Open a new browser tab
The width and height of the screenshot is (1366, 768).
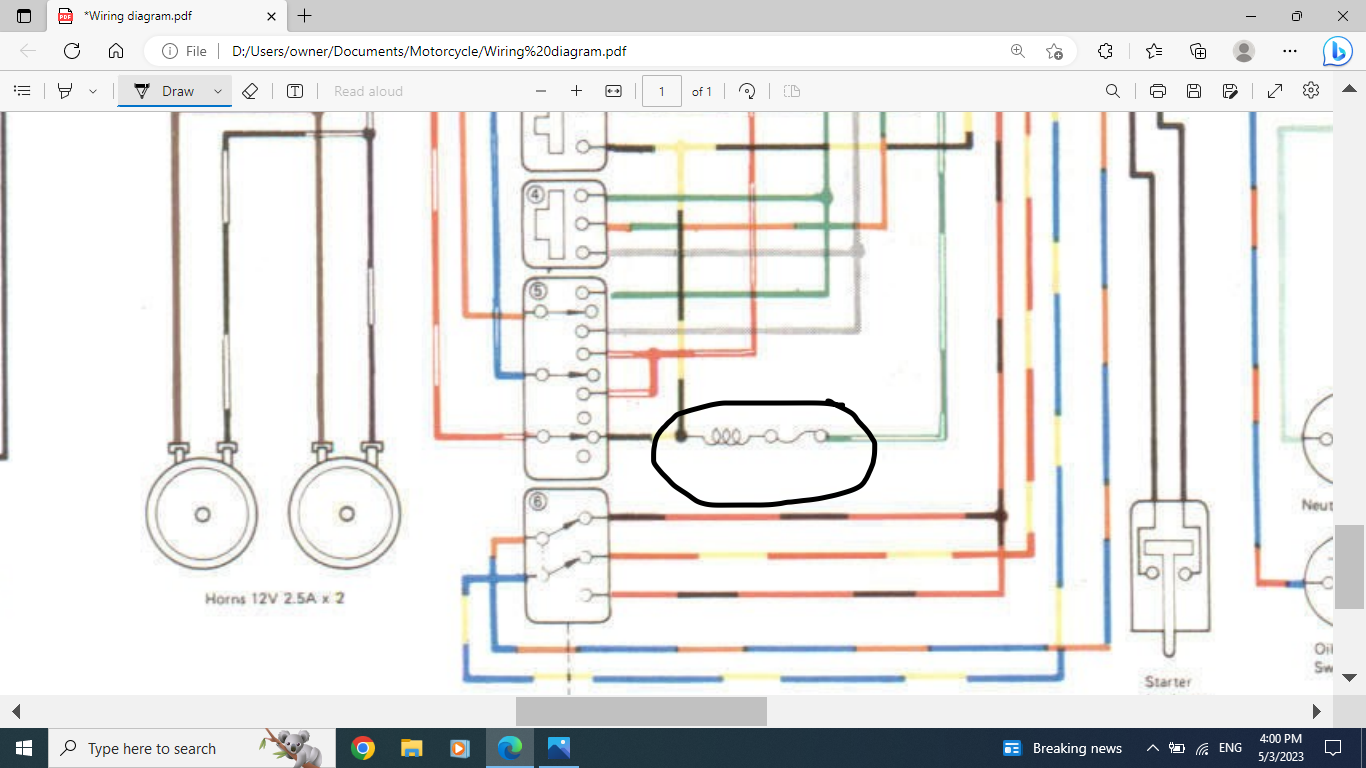[x=305, y=16]
